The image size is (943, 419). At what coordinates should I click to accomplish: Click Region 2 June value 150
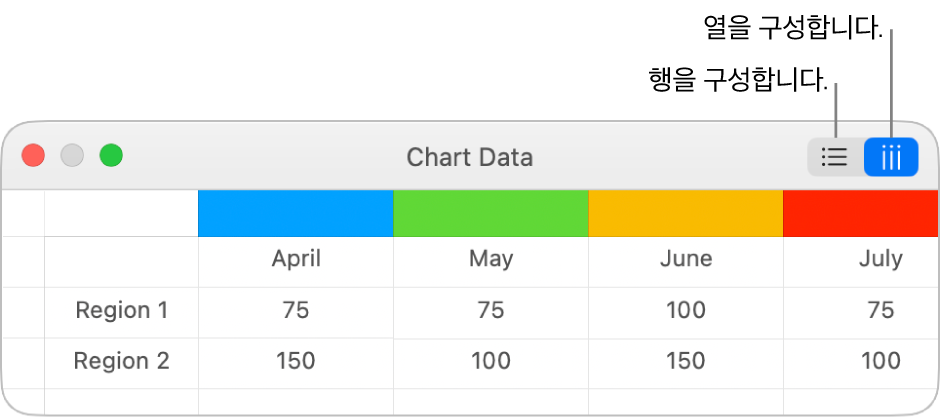point(686,361)
